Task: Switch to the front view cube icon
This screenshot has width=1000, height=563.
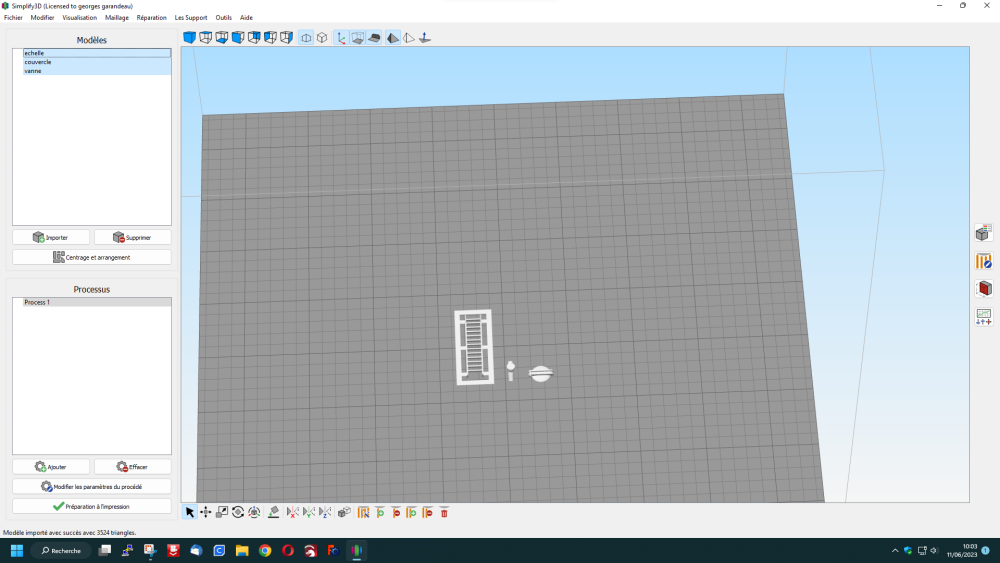Action: click(238, 38)
